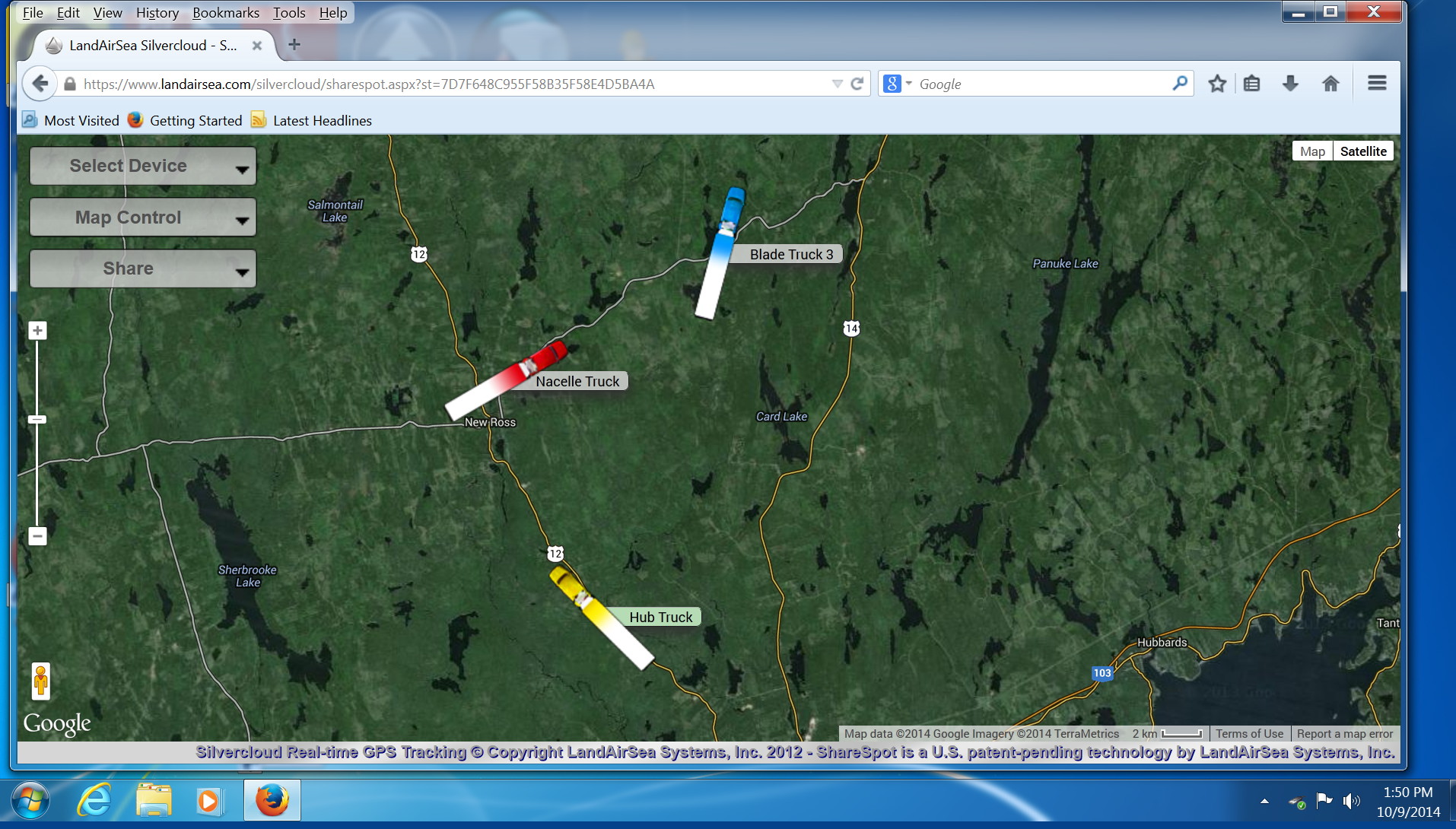Click the volume speaker tray icon
The width and height of the screenshot is (1456, 829).
pyautogui.click(x=1351, y=801)
